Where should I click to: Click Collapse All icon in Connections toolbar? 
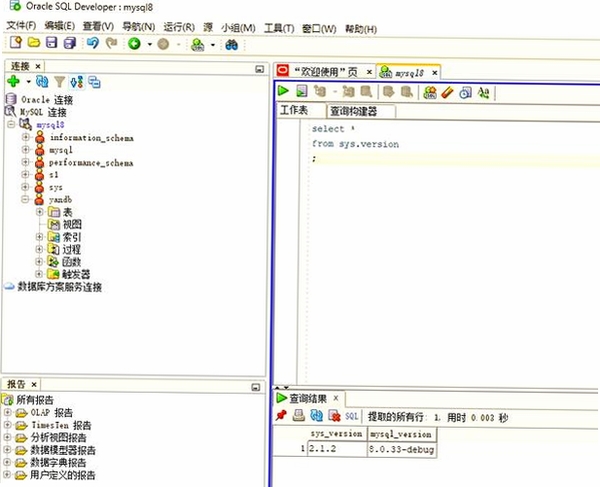[x=94, y=82]
